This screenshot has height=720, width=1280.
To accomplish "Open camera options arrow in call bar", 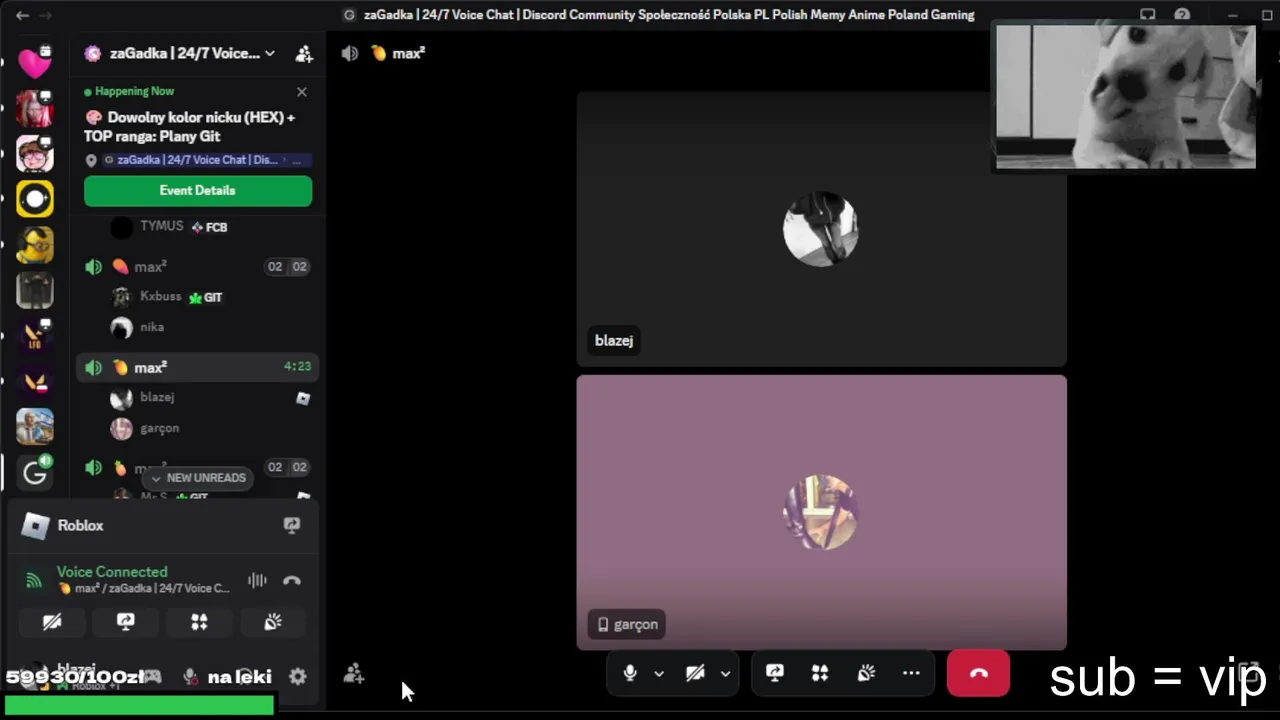I will pos(725,673).
